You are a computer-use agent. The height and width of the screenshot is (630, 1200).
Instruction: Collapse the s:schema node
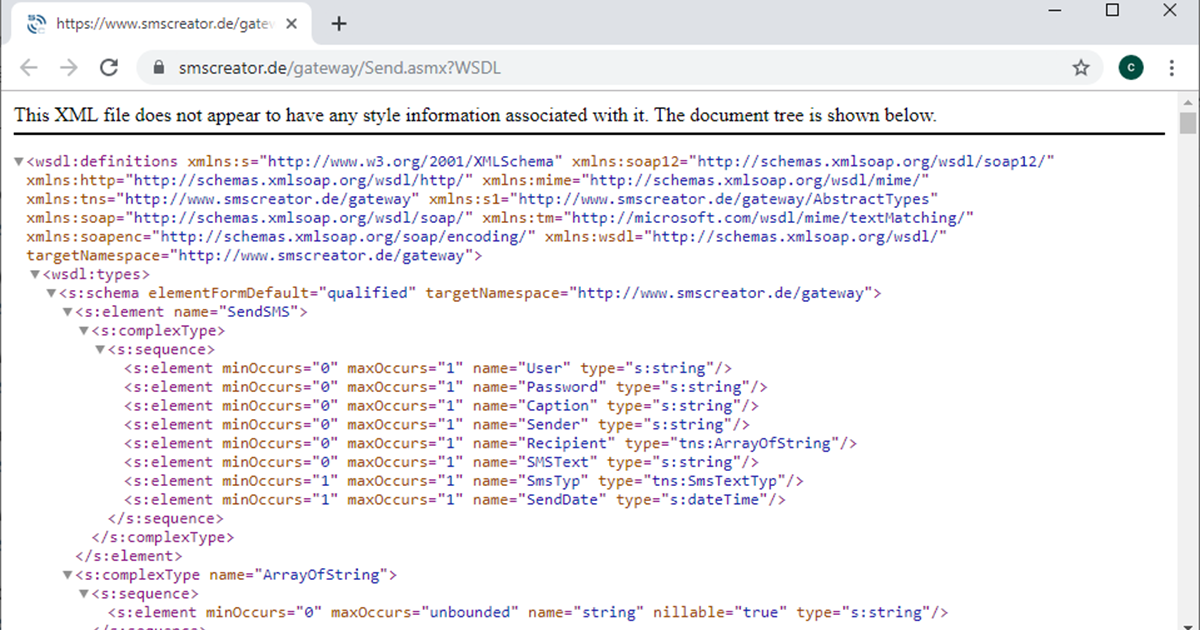tap(51, 293)
